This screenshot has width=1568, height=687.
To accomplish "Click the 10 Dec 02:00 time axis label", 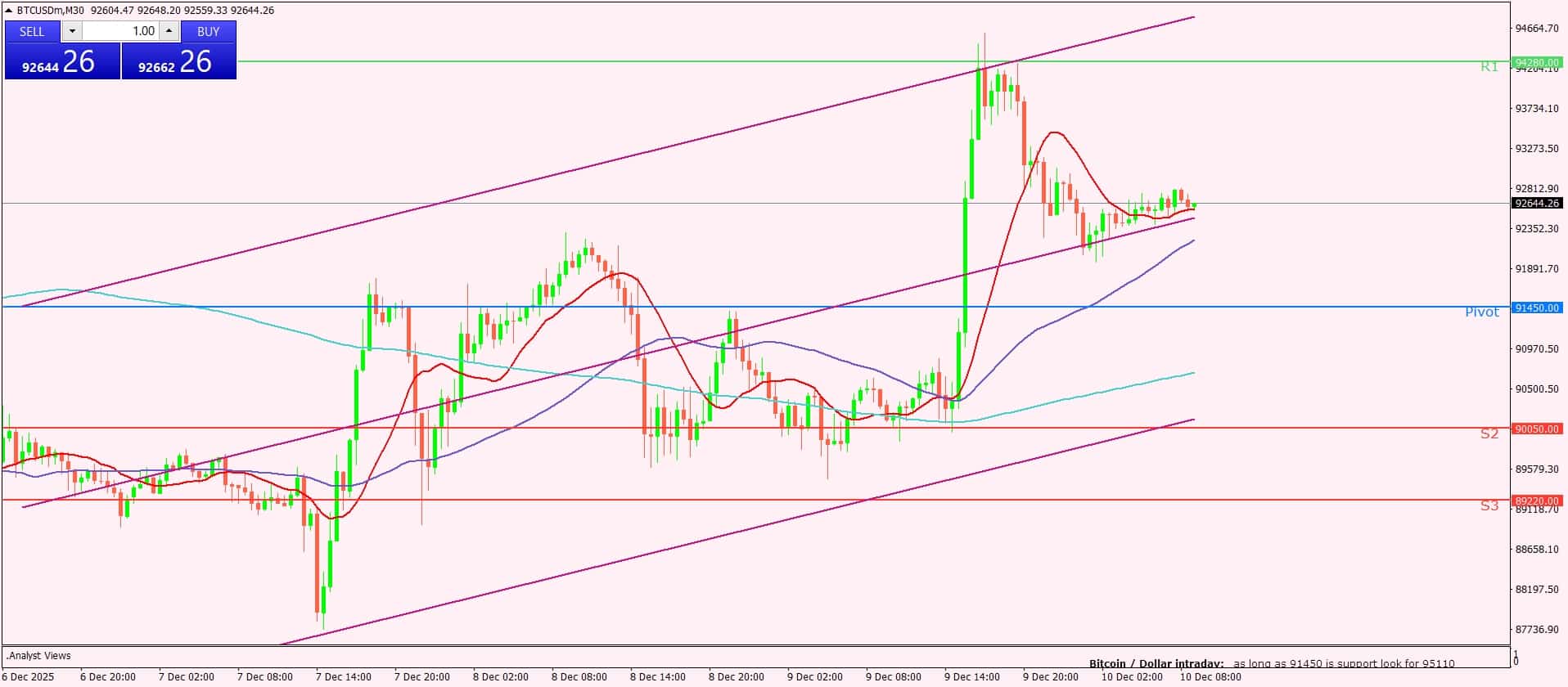I will (x=1132, y=676).
